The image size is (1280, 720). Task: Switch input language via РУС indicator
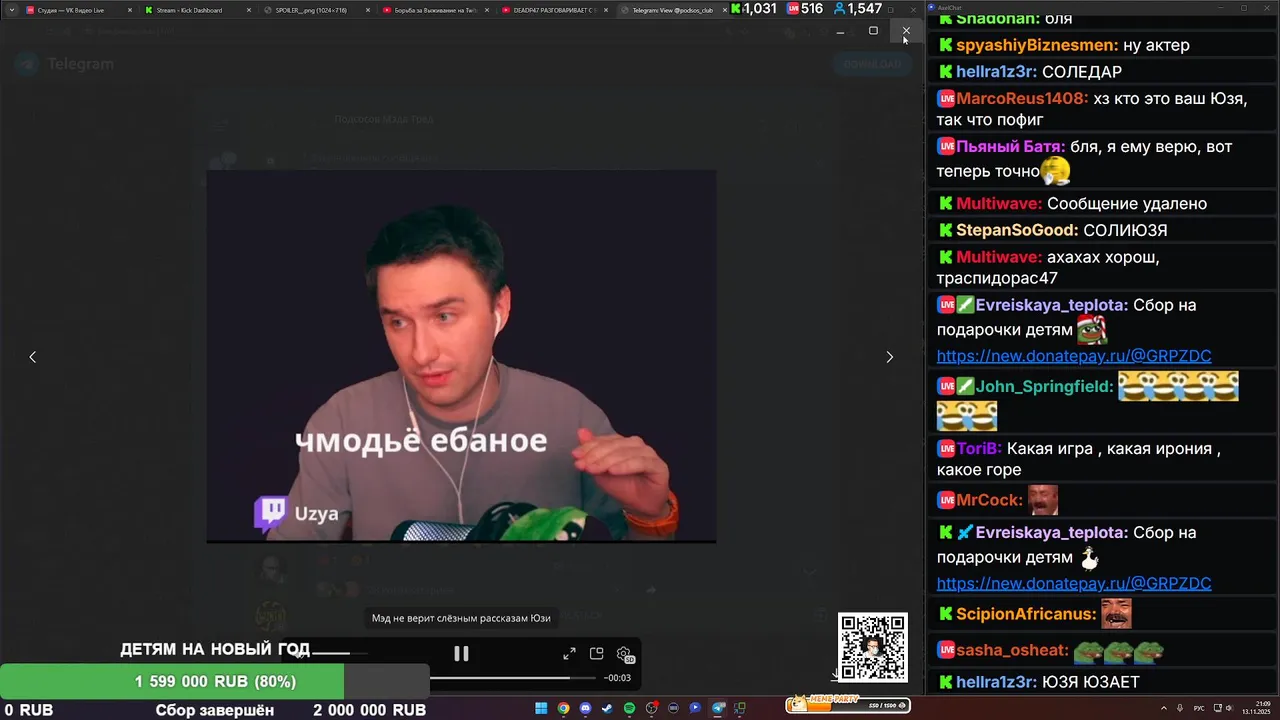coord(1199,708)
